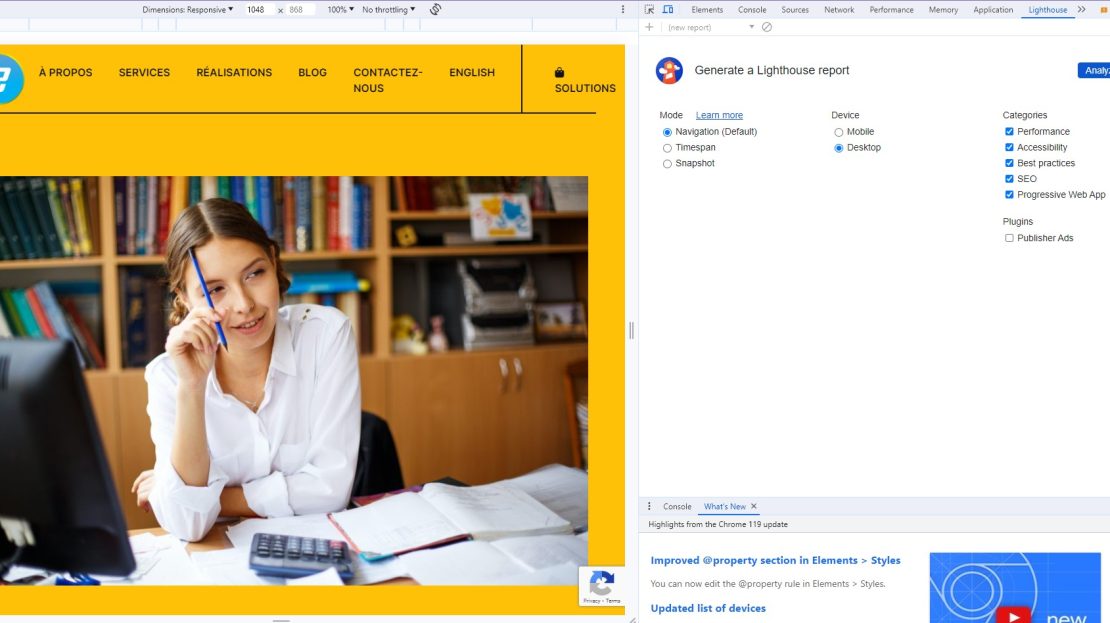Click the rotate viewport icon
This screenshot has height=623, width=1110.
point(435,9)
